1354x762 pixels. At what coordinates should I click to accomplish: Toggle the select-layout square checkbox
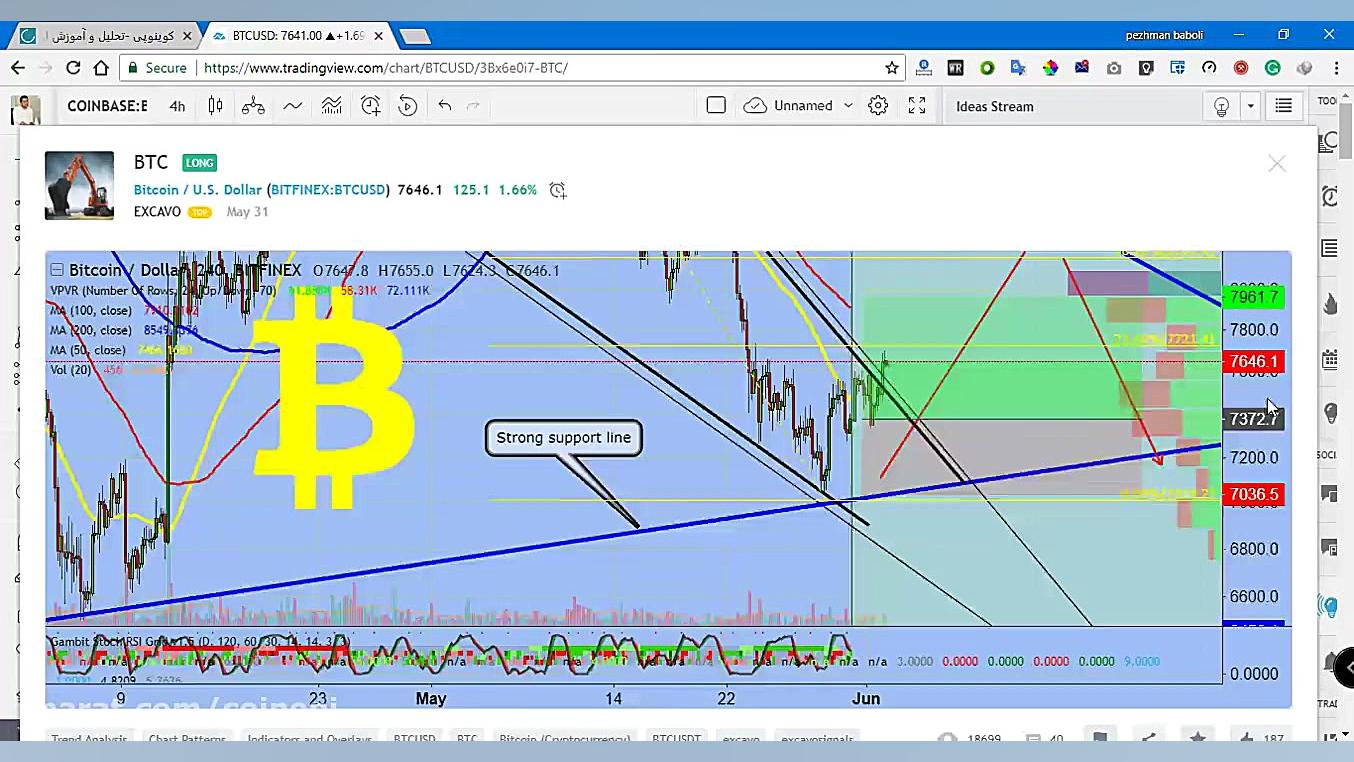(x=716, y=105)
